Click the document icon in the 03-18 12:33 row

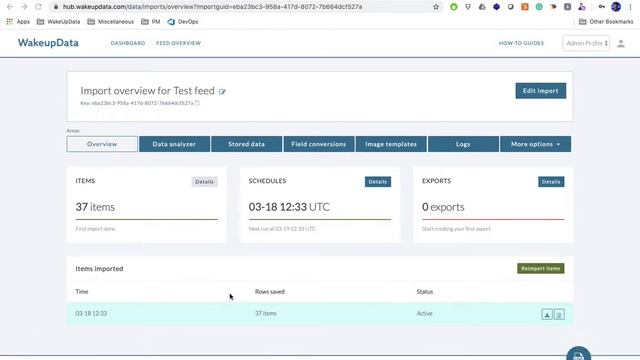pyautogui.click(x=559, y=314)
